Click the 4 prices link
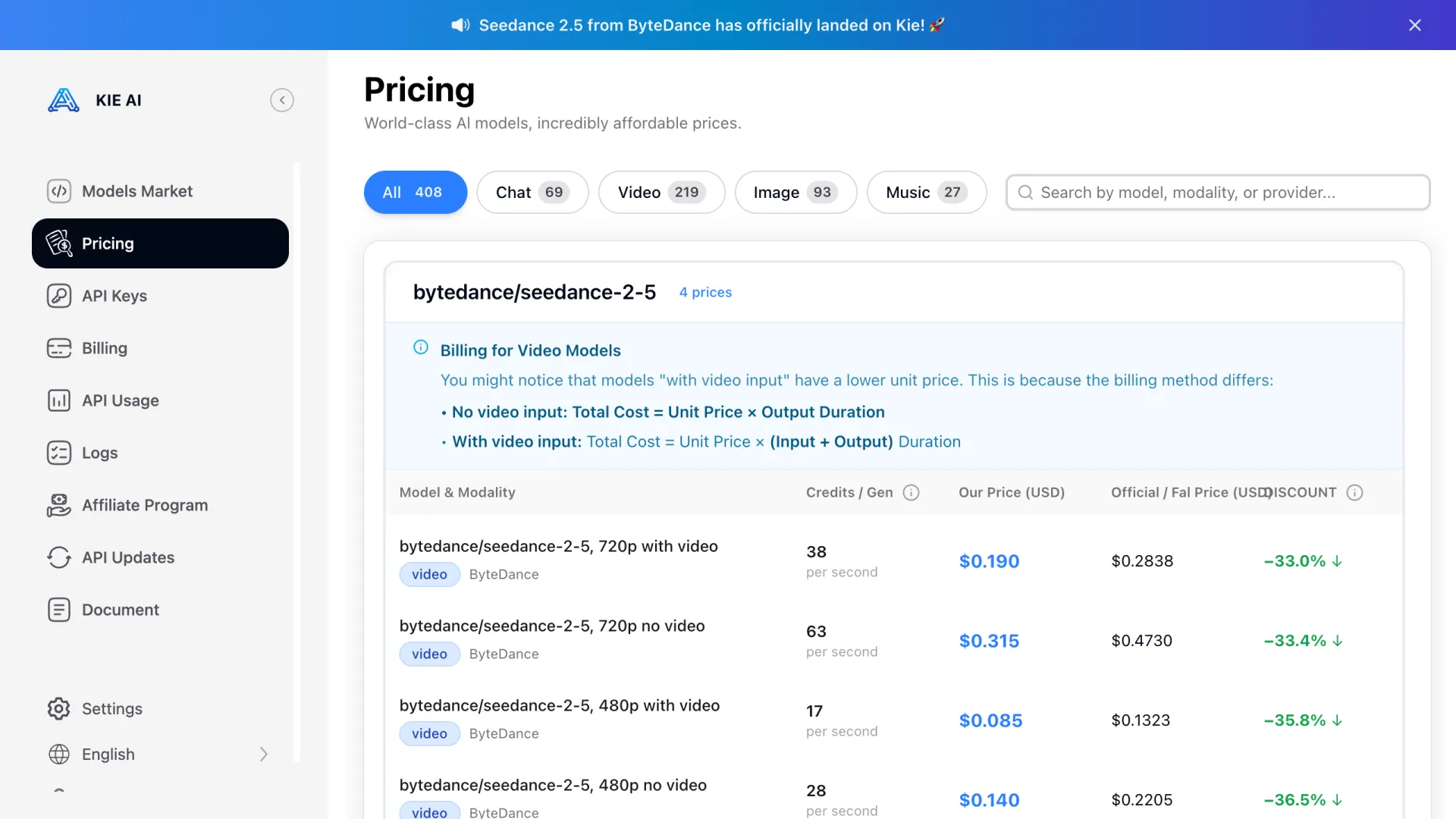 (x=705, y=293)
